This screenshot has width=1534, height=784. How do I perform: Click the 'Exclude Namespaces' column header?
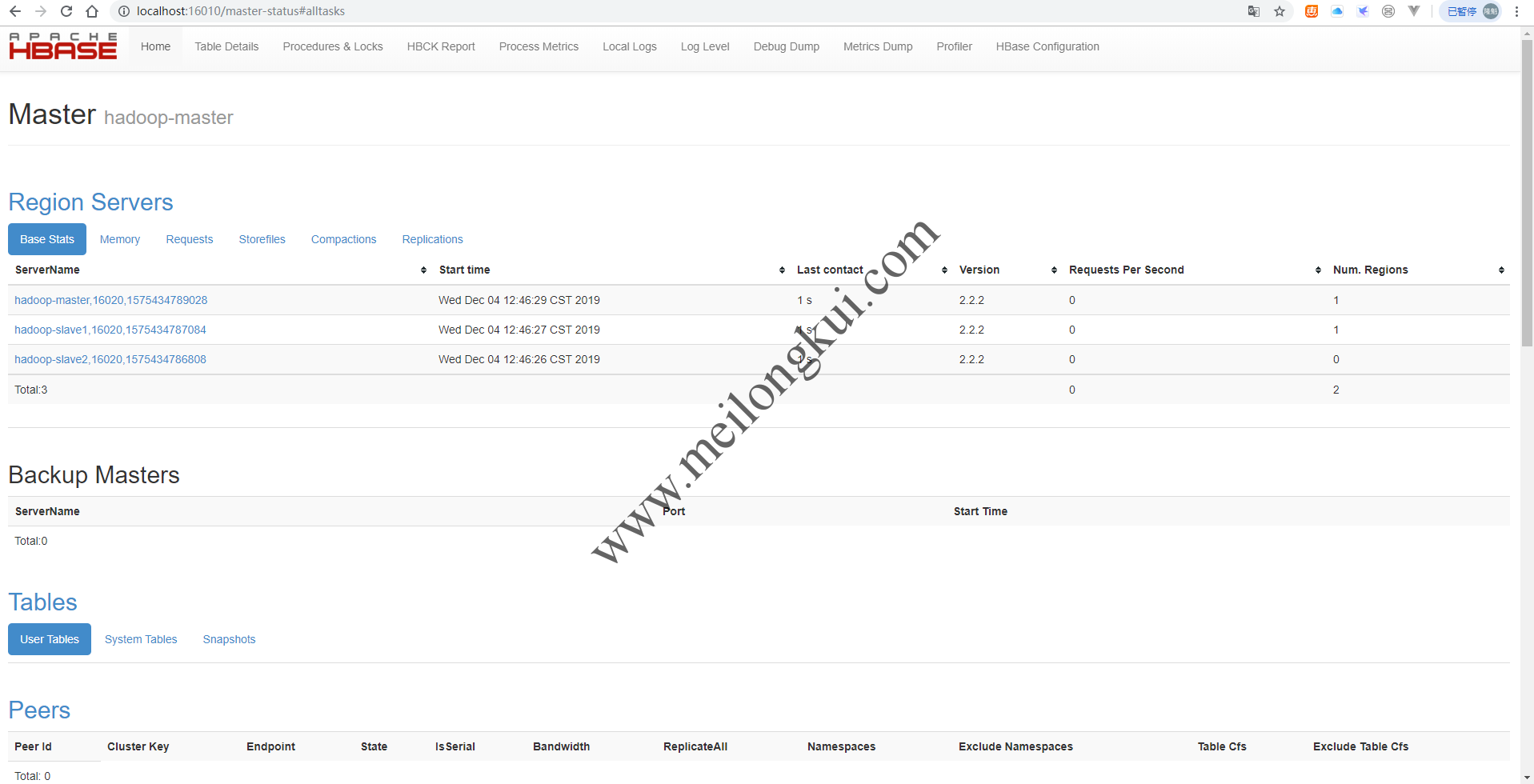(x=1015, y=746)
